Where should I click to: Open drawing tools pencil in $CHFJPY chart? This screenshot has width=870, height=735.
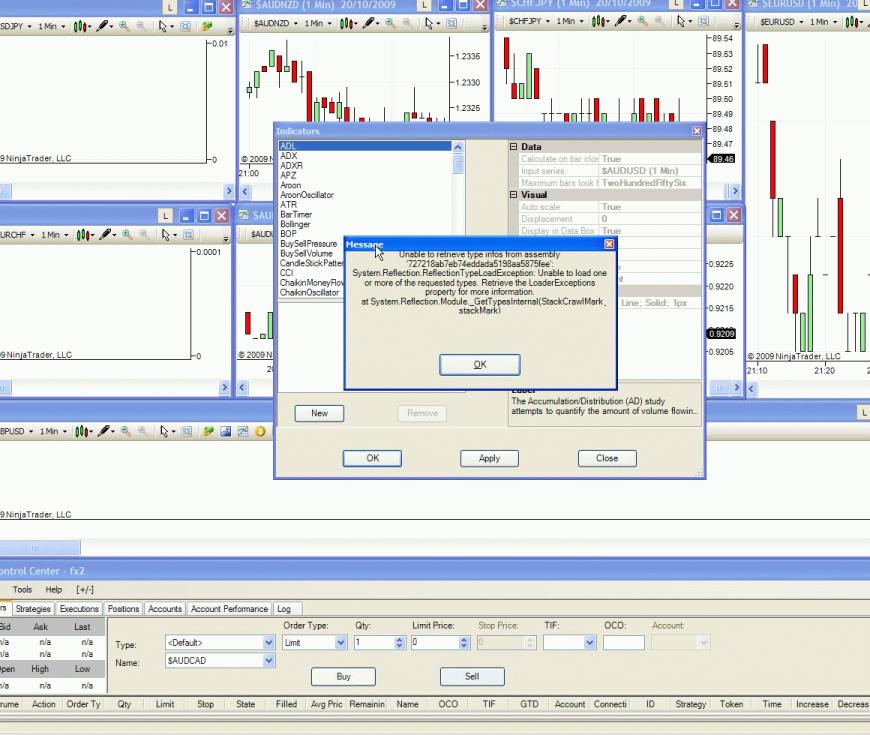pyautogui.click(x=622, y=21)
